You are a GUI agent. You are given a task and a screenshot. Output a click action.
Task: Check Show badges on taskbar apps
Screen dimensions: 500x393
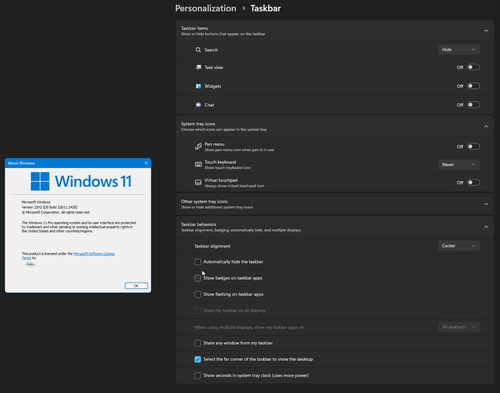(197, 278)
